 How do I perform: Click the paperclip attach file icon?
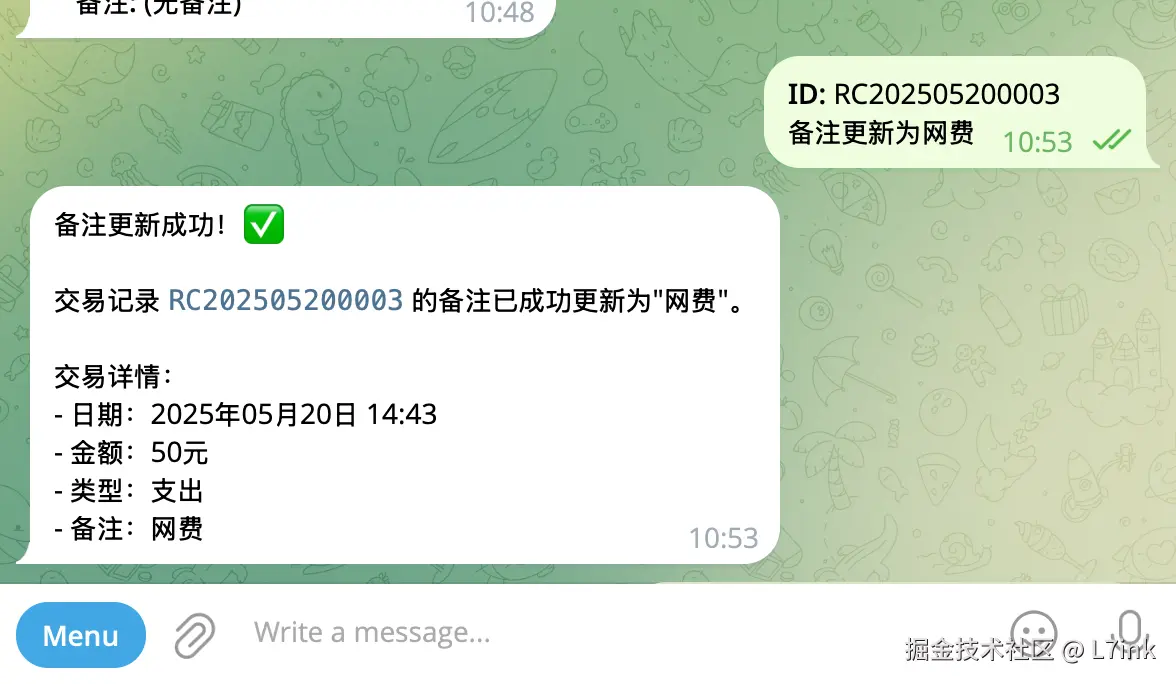pyautogui.click(x=195, y=635)
